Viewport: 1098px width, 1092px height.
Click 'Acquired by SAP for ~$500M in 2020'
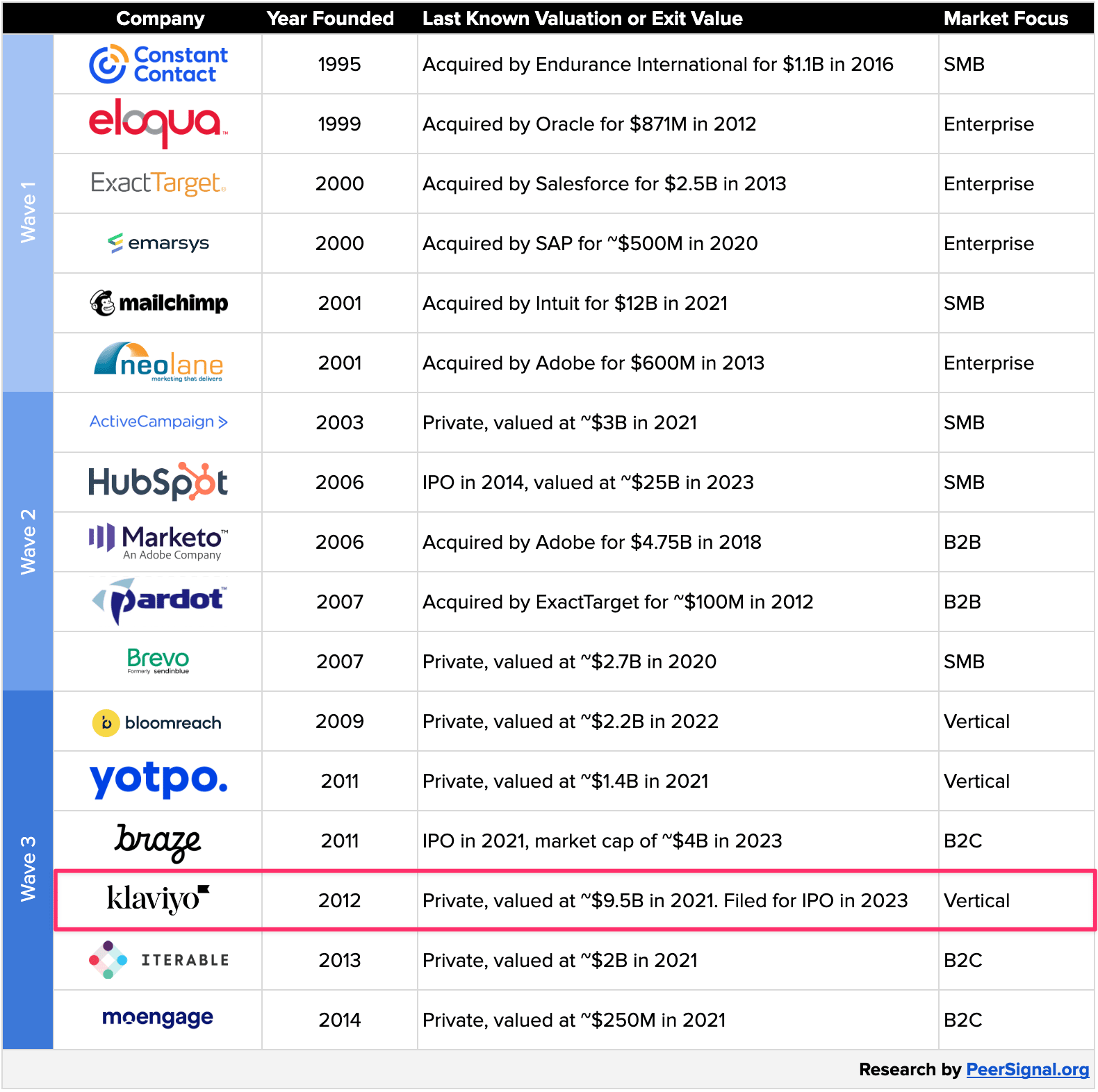click(x=590, y=244)
